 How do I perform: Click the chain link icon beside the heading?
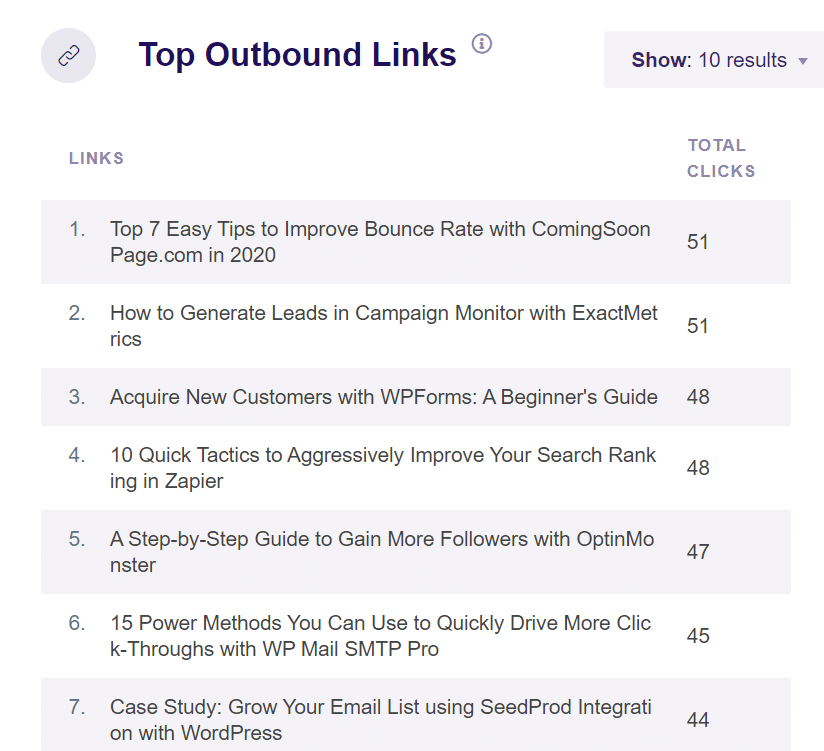(68, 55)
